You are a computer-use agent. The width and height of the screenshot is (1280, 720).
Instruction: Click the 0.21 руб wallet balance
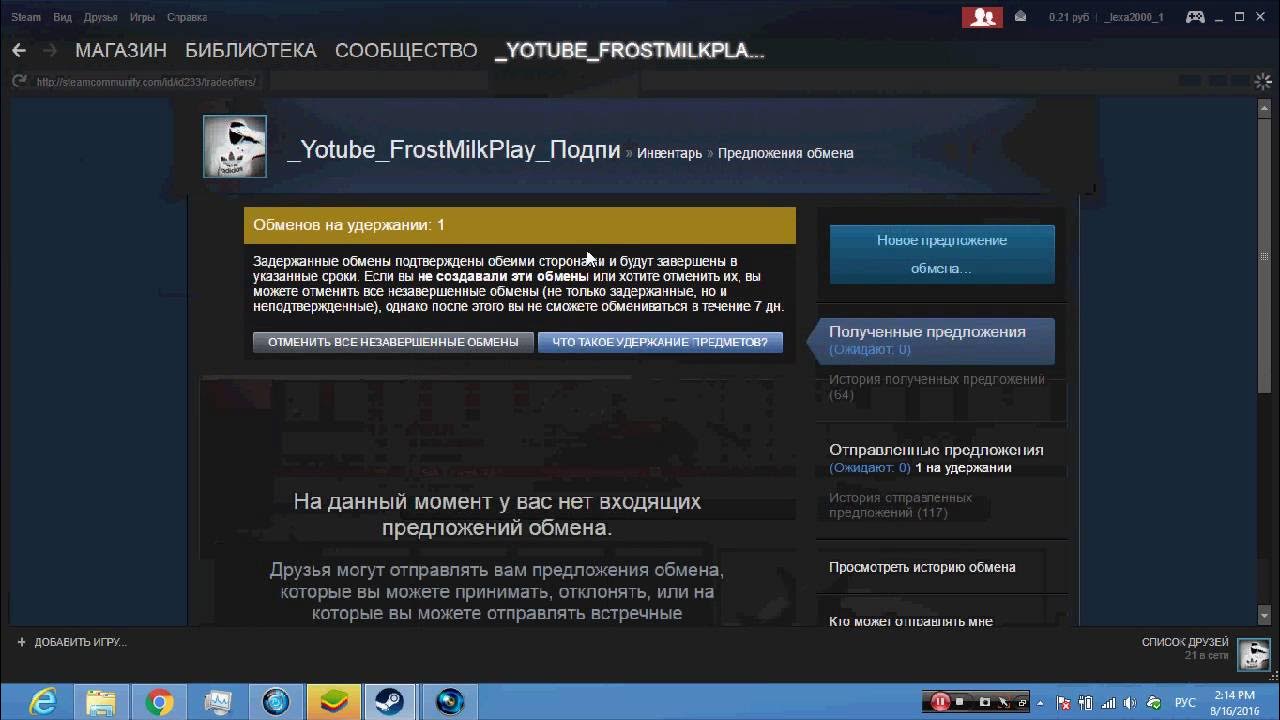tap(1067, 17)
